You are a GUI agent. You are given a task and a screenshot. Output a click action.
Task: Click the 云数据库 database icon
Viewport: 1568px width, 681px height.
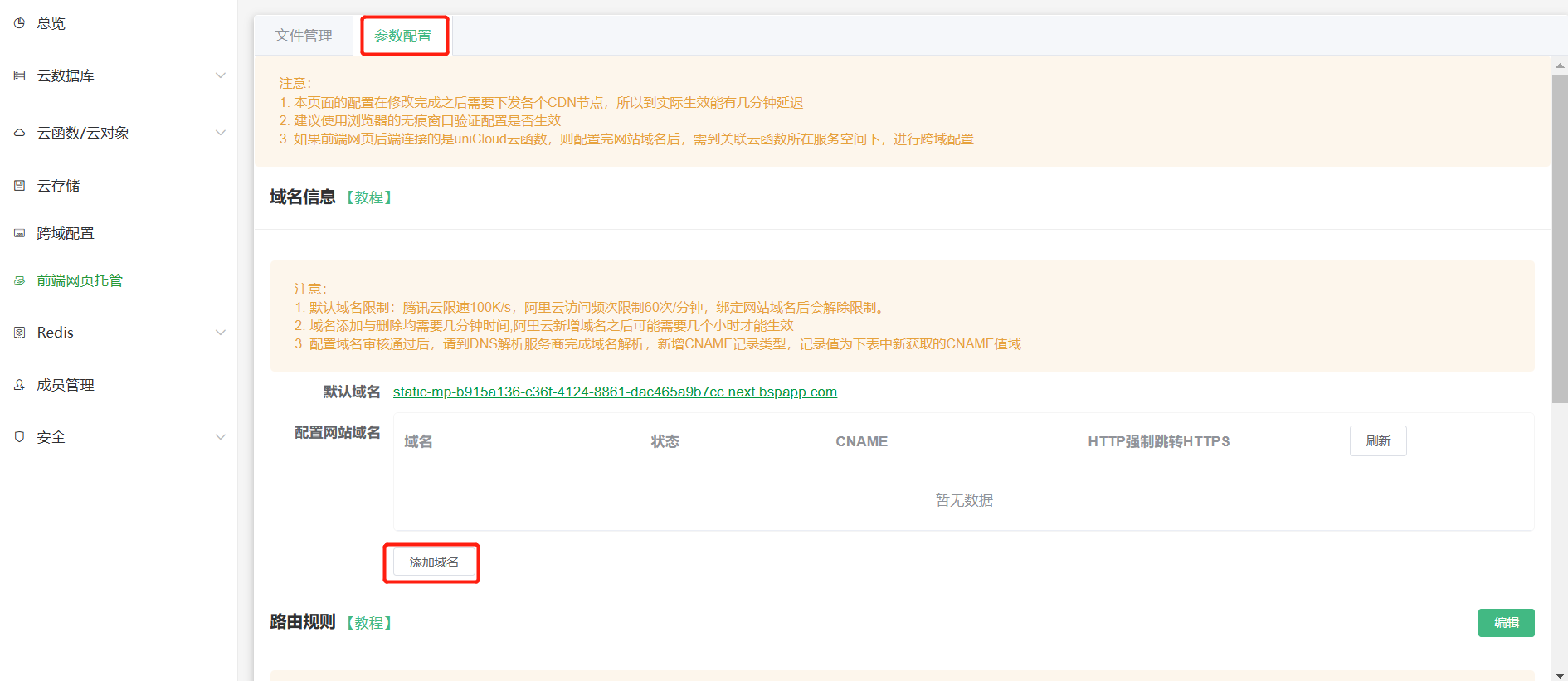point(19,75)
